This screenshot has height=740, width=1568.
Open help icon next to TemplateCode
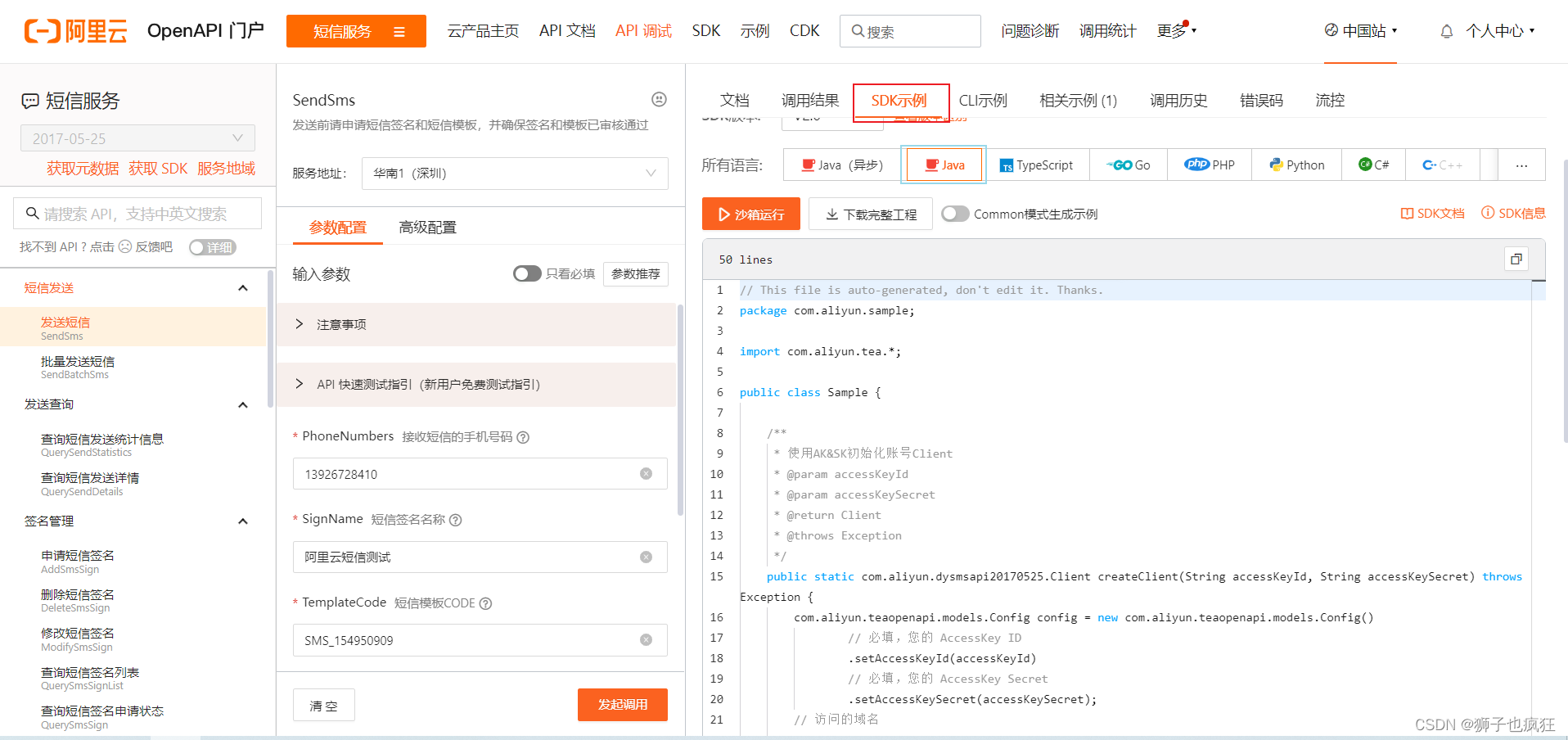click(485, 603)
